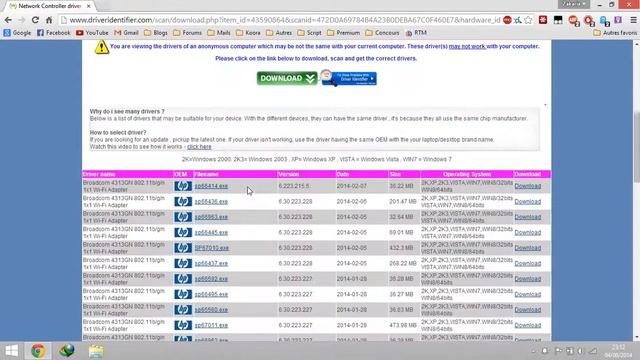This screenshot has width=640, height=360.
Task: Click the blue Driver Identifier banner button
Action: click(x=349, y=78)
